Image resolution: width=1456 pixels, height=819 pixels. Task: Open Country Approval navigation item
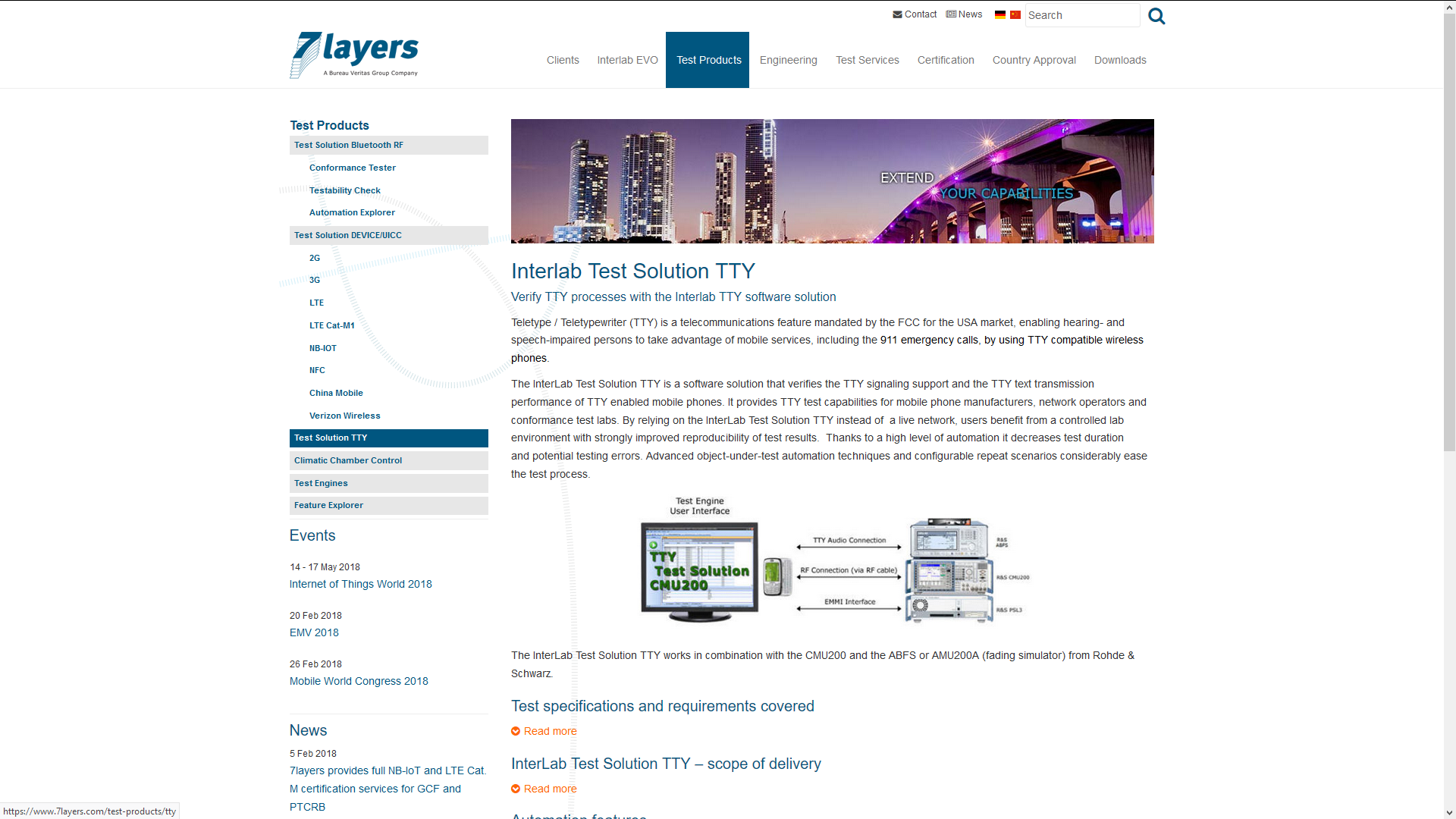(1034, 60)
